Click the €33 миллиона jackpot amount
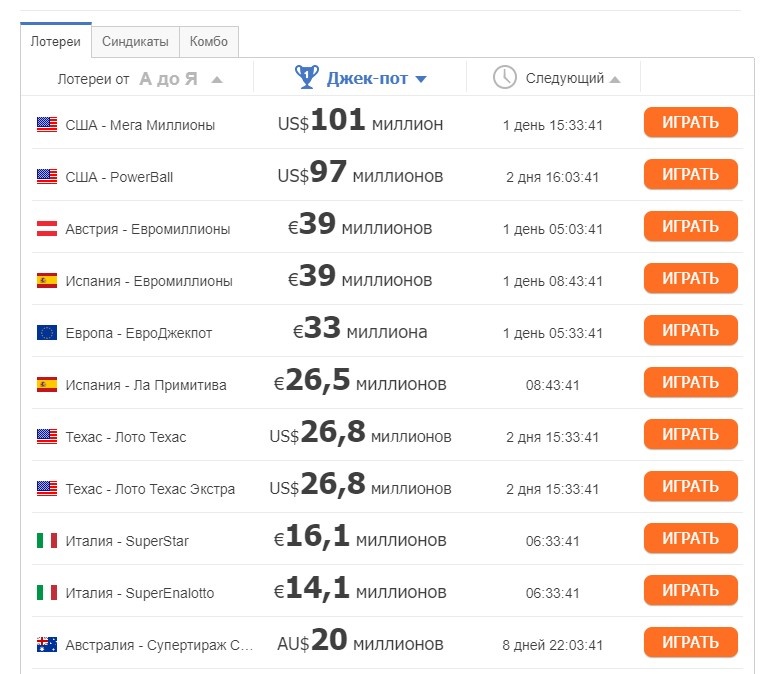Image resolution: width=766 pixels, height=674 pixels. coord(360,329)
